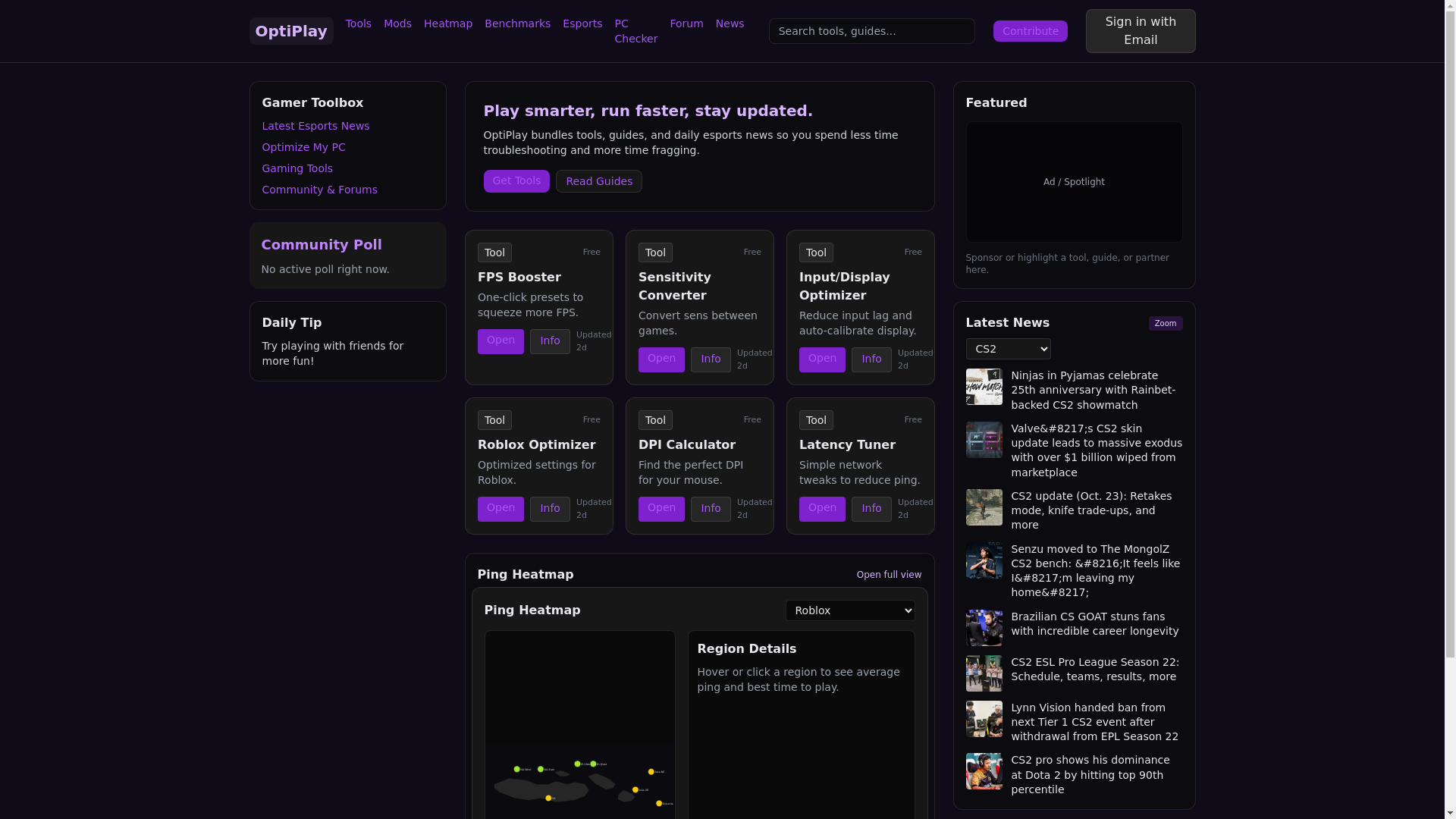
Task: Click the Daily Tip heading
Action: click(292, 323)
